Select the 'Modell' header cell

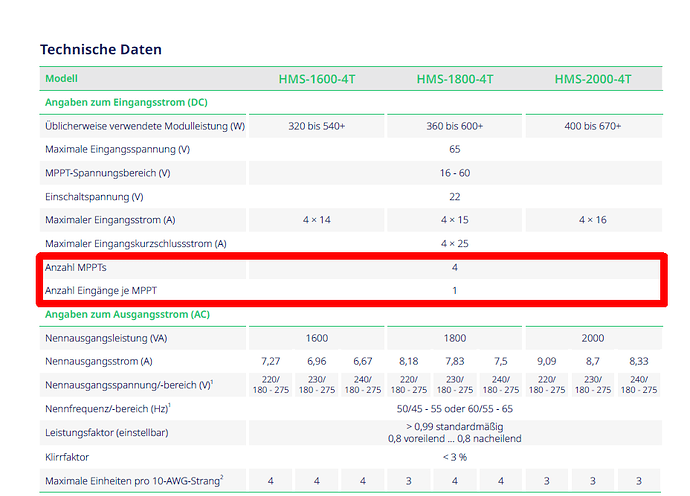click(61, 79)
